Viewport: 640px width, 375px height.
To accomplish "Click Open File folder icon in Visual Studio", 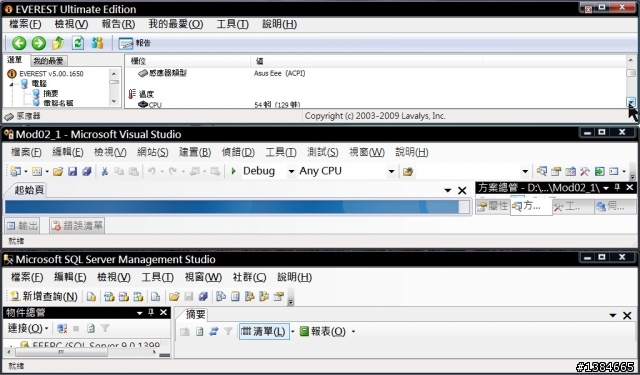I will coord(58,171).
